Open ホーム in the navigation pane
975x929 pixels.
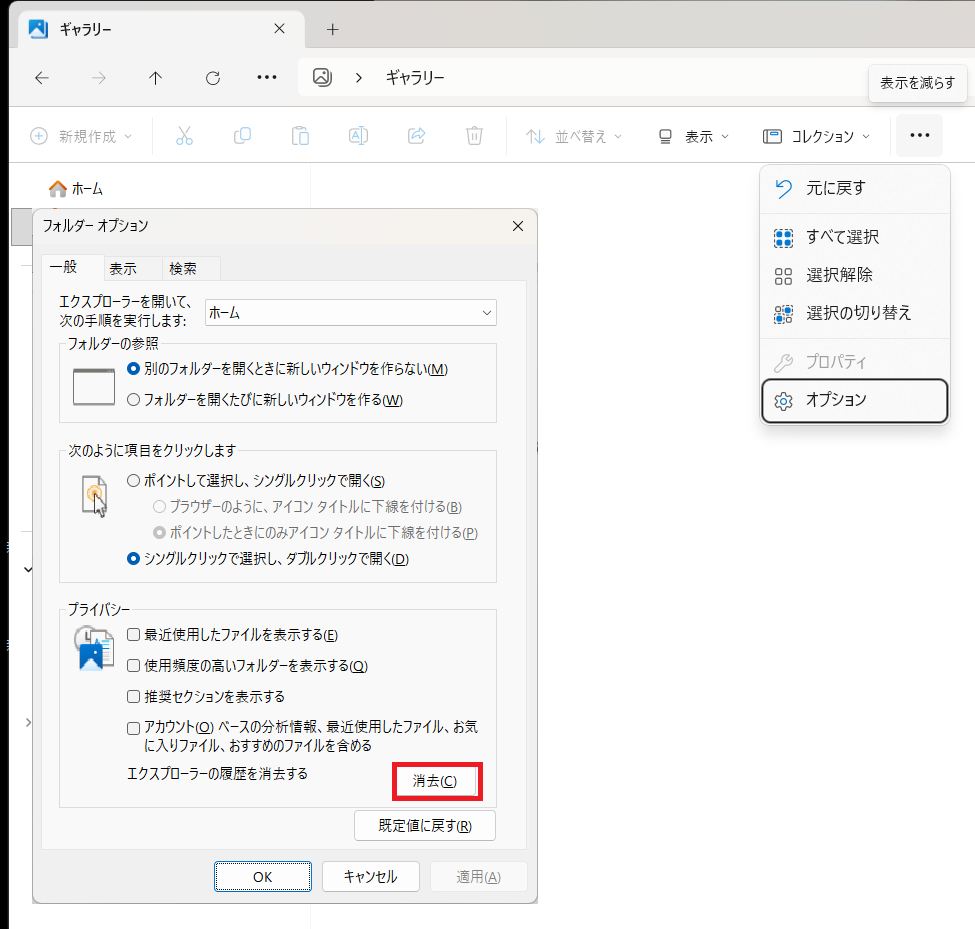coord(76,188)
